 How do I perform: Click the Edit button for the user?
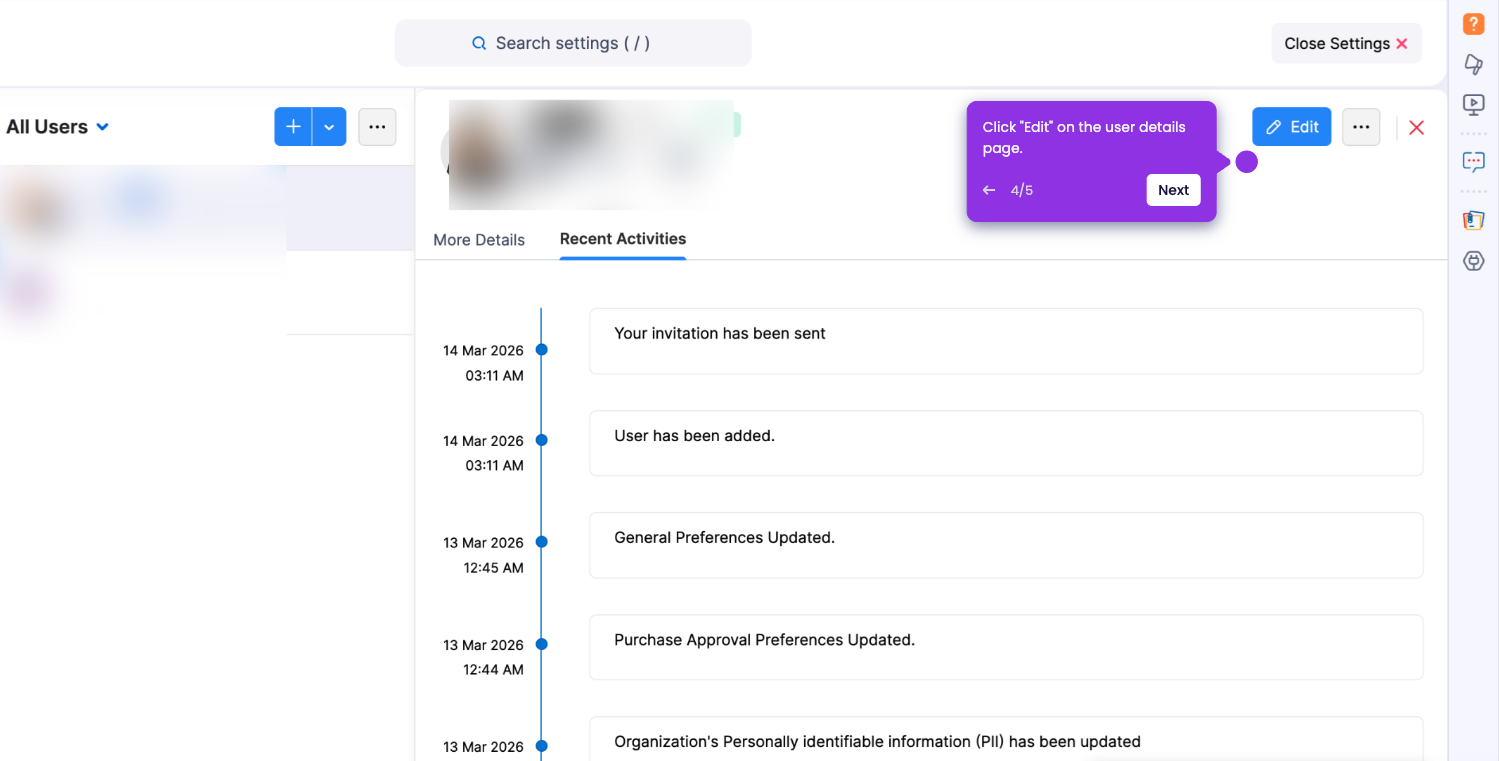coord(1291,127)
